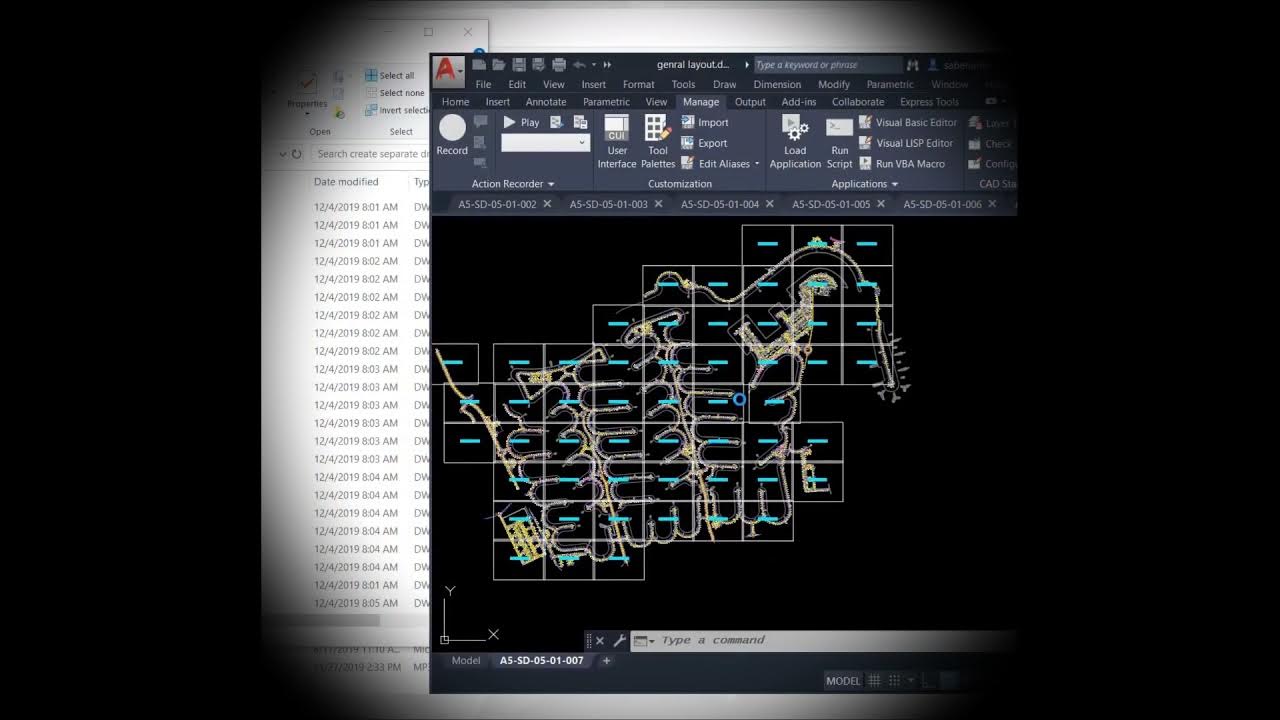Toggle snap mode status bar icon

pos(895,681)
